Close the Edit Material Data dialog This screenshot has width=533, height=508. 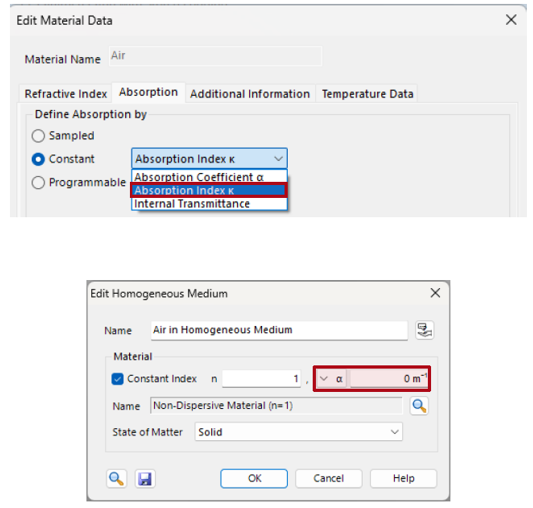coord(511,20)
